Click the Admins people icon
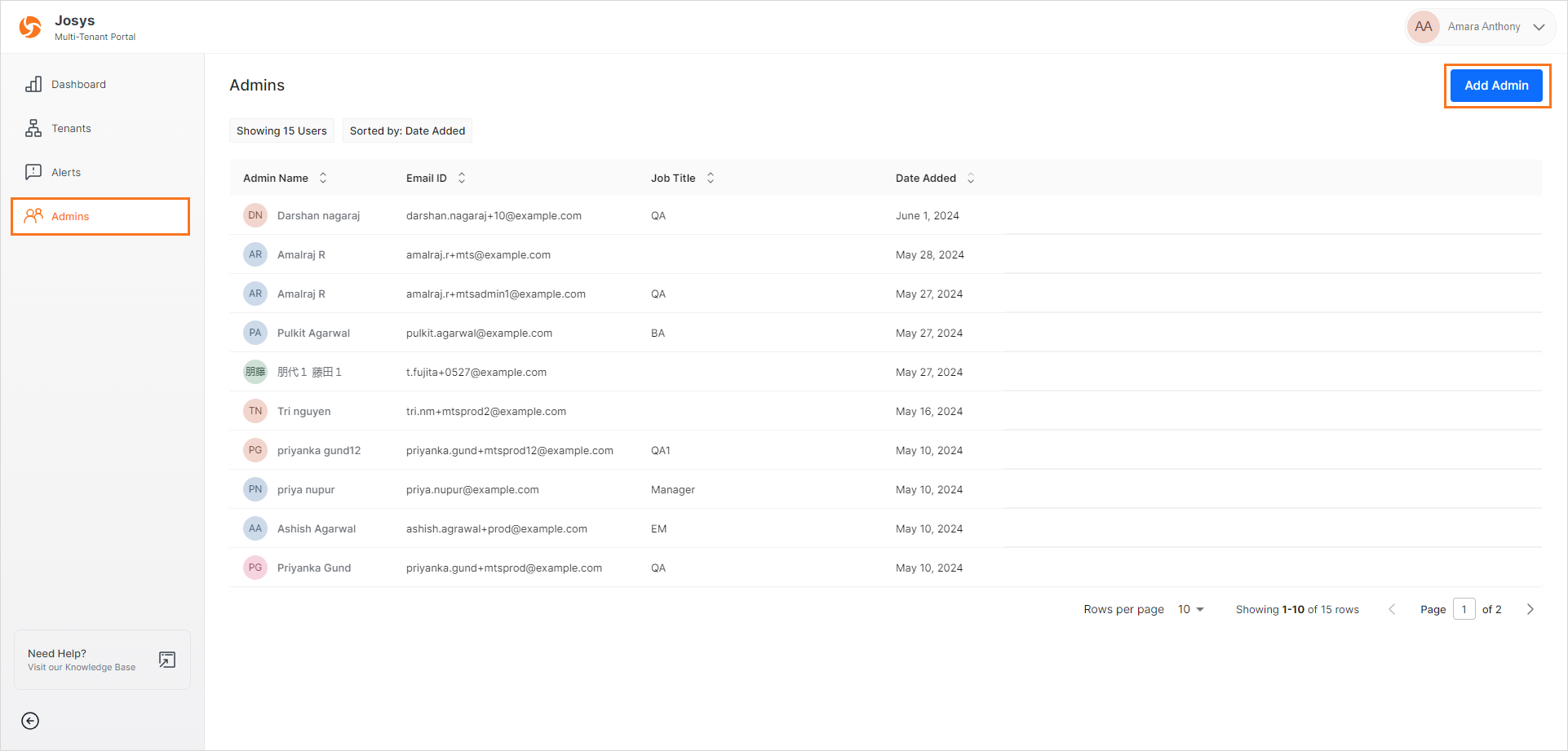 click(33, 216)
